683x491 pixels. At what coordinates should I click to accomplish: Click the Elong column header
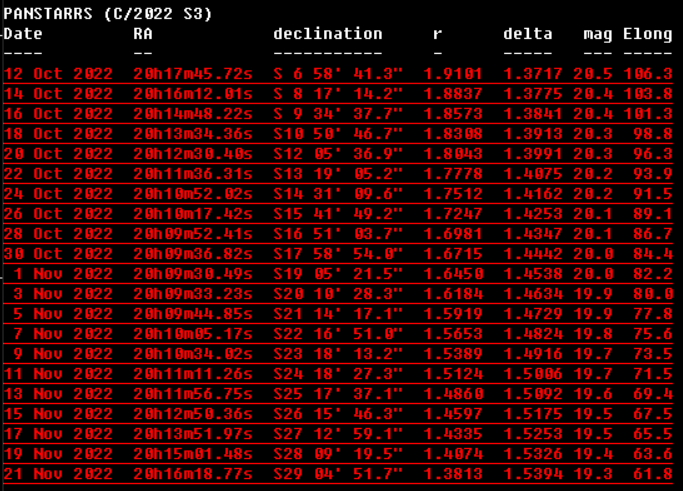(647, 34)
